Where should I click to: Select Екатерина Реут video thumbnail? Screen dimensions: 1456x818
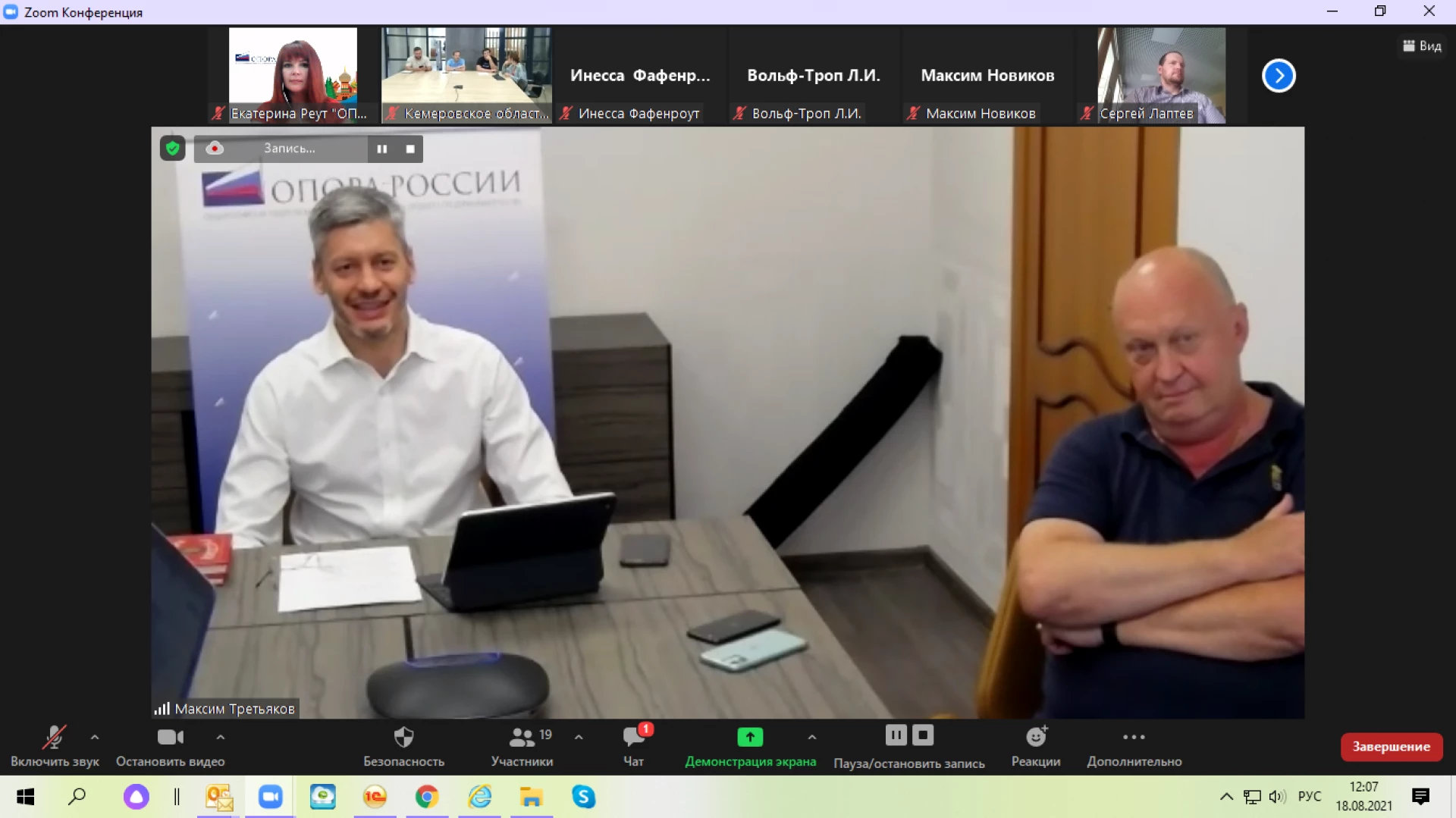pos(293,75)
